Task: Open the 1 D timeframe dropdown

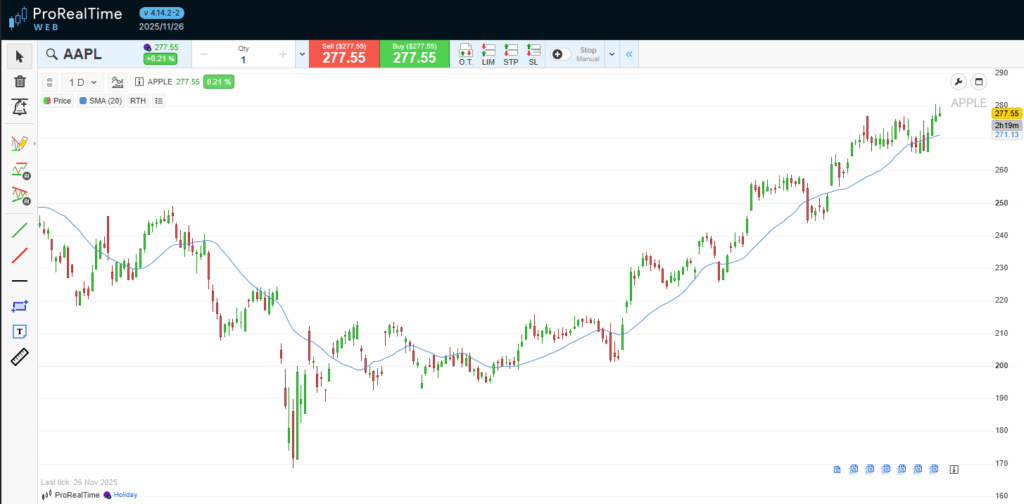Action: 82,82
